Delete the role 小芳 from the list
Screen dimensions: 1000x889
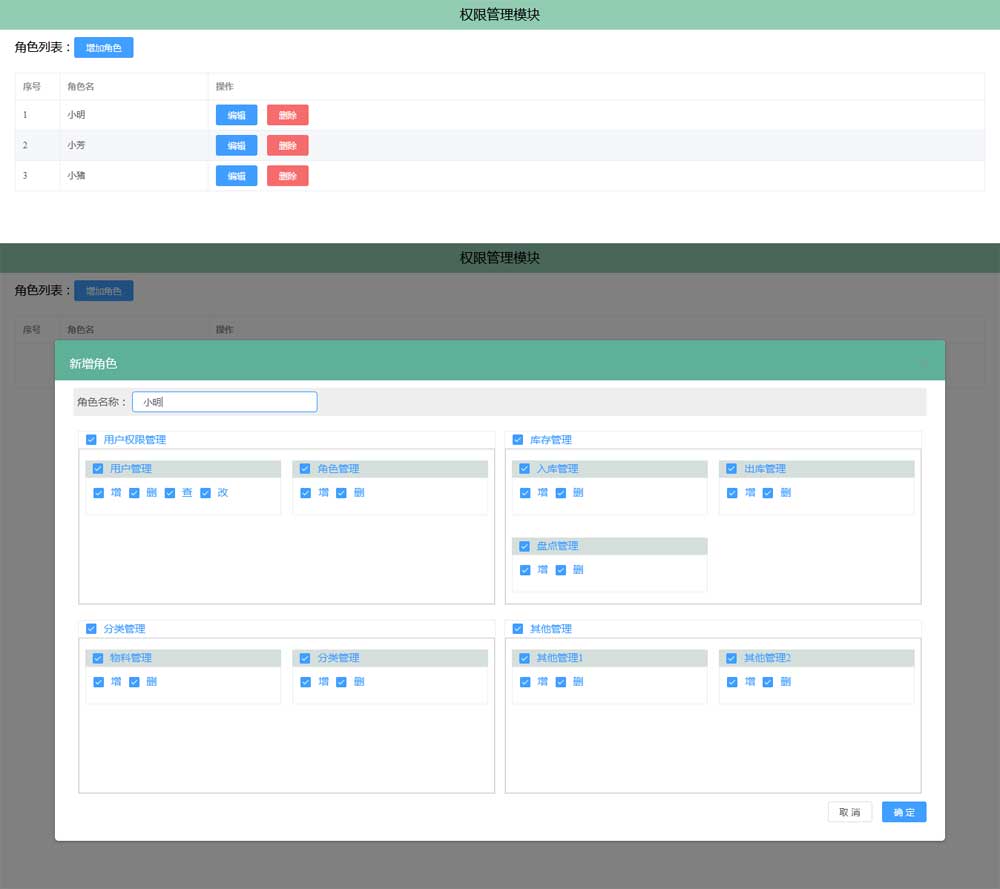click(x=287, y=145)
